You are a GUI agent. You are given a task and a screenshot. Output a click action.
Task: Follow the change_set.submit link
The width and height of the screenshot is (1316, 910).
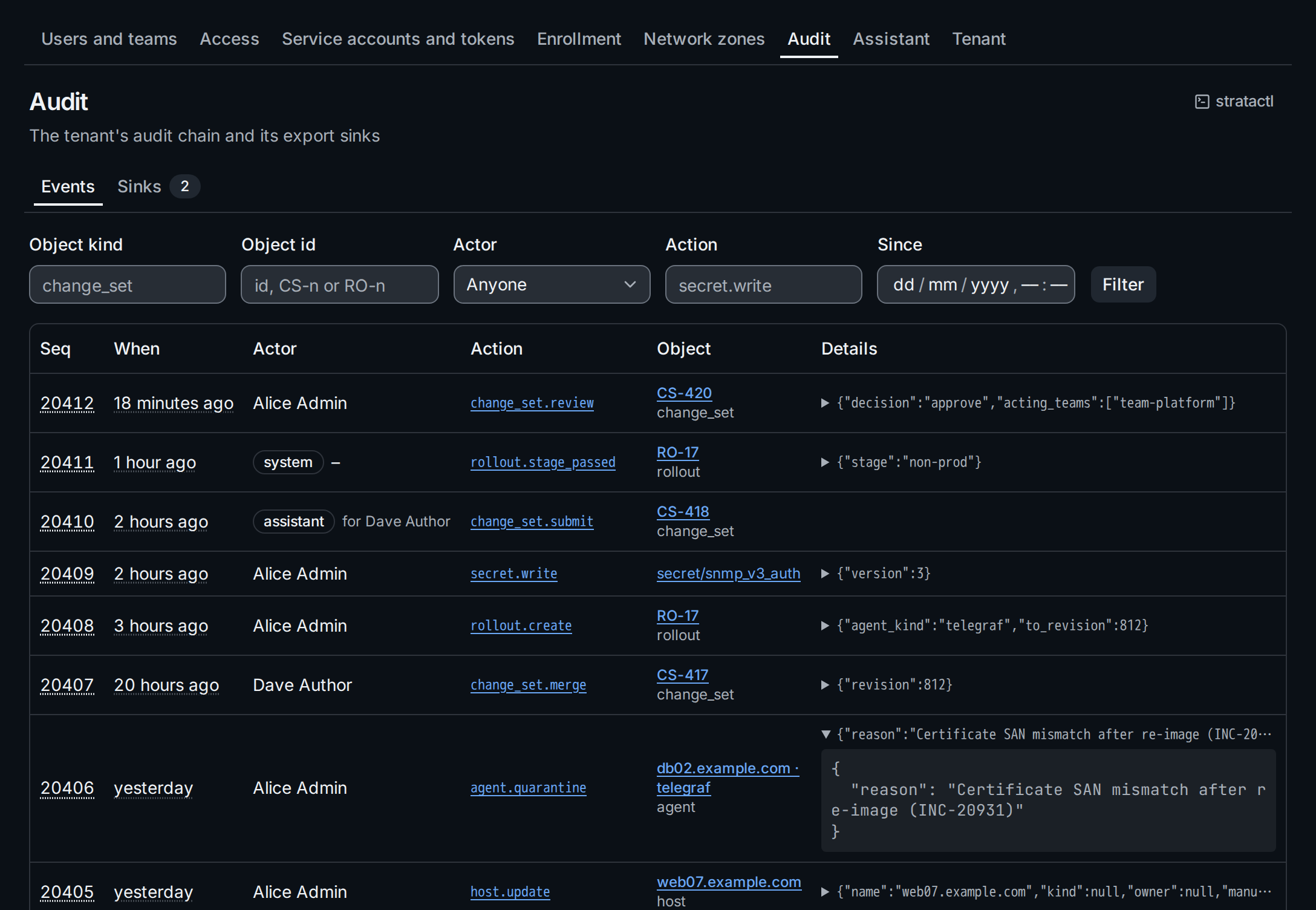(x=532, y=522)
